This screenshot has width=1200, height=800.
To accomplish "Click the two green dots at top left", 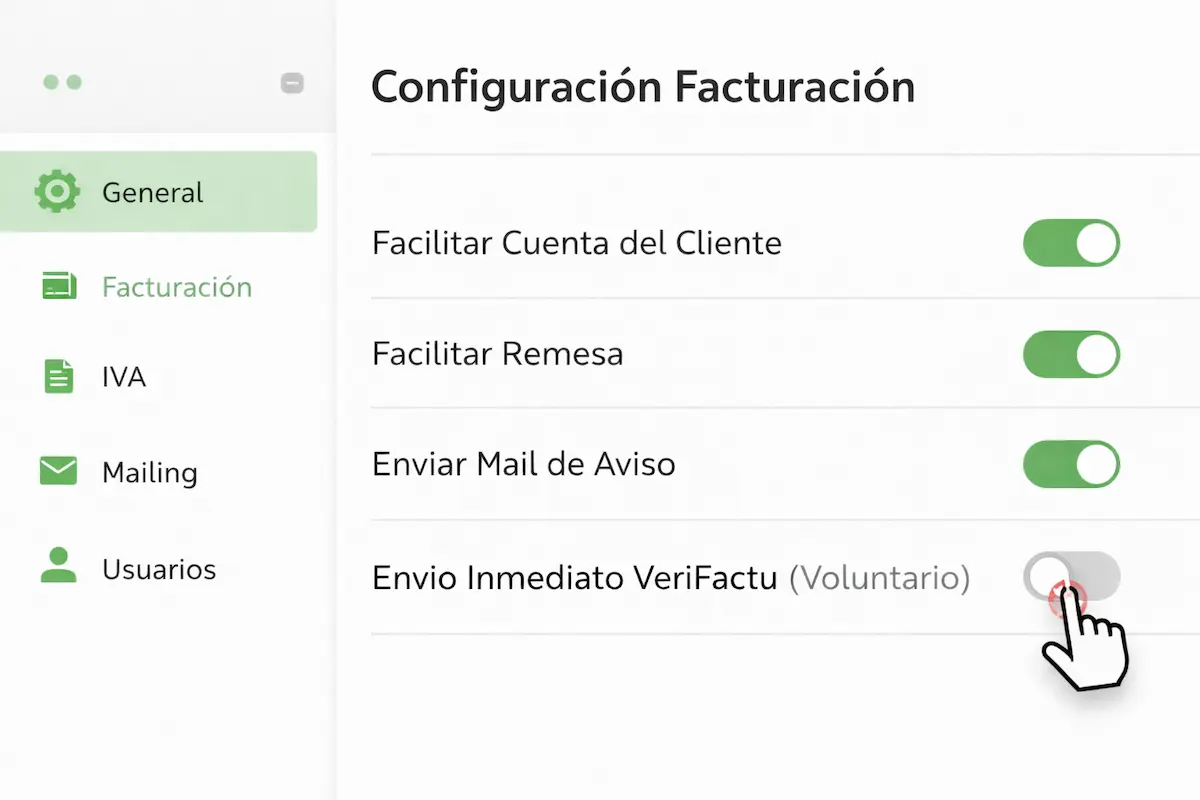I will [63, 82].
